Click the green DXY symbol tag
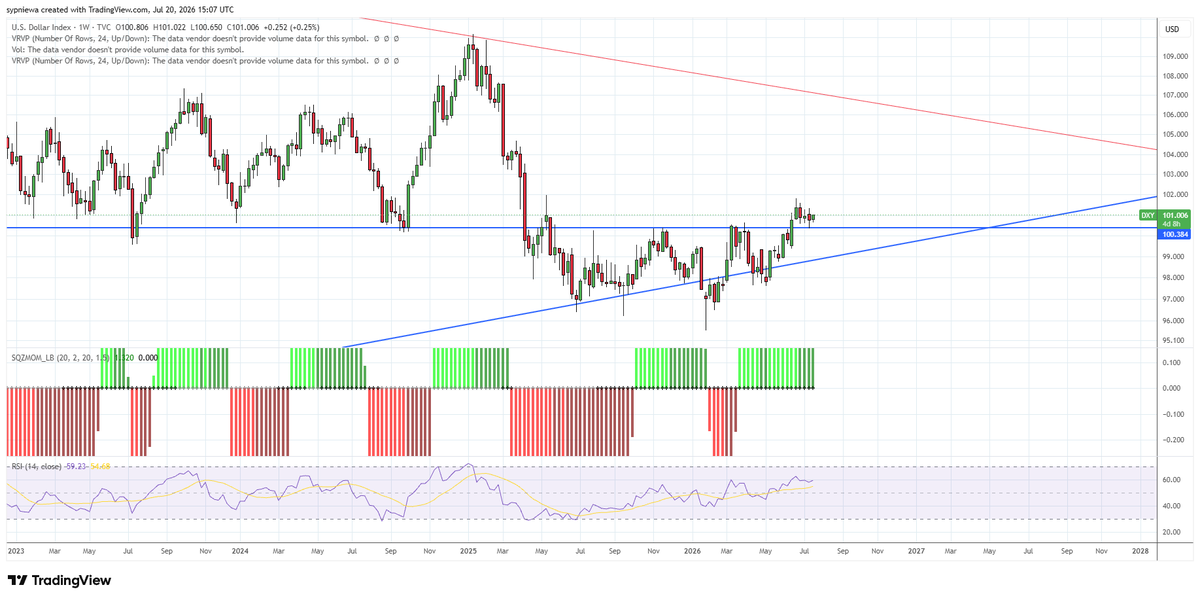This screenshot has height=600, width=1200. click(x=1148, y=215)
